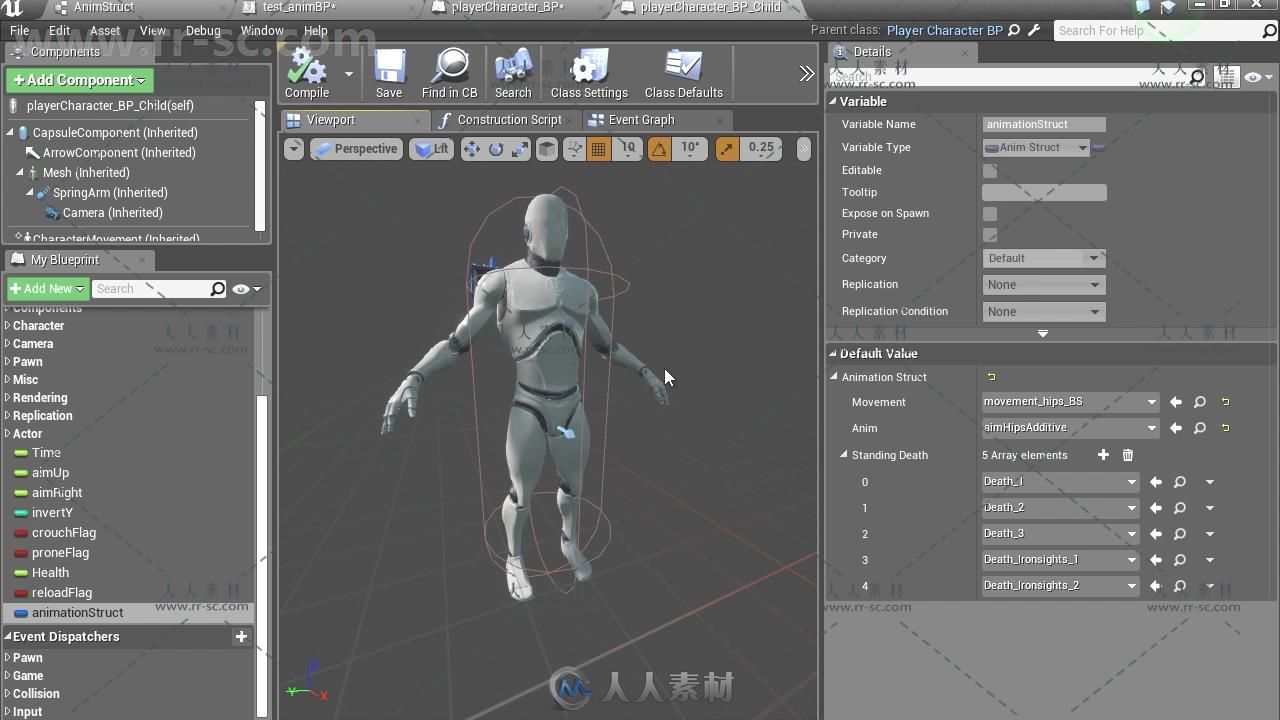Open Replication Condition dropdown
Screen dimensions: 1280x720
click(1043, 312)
